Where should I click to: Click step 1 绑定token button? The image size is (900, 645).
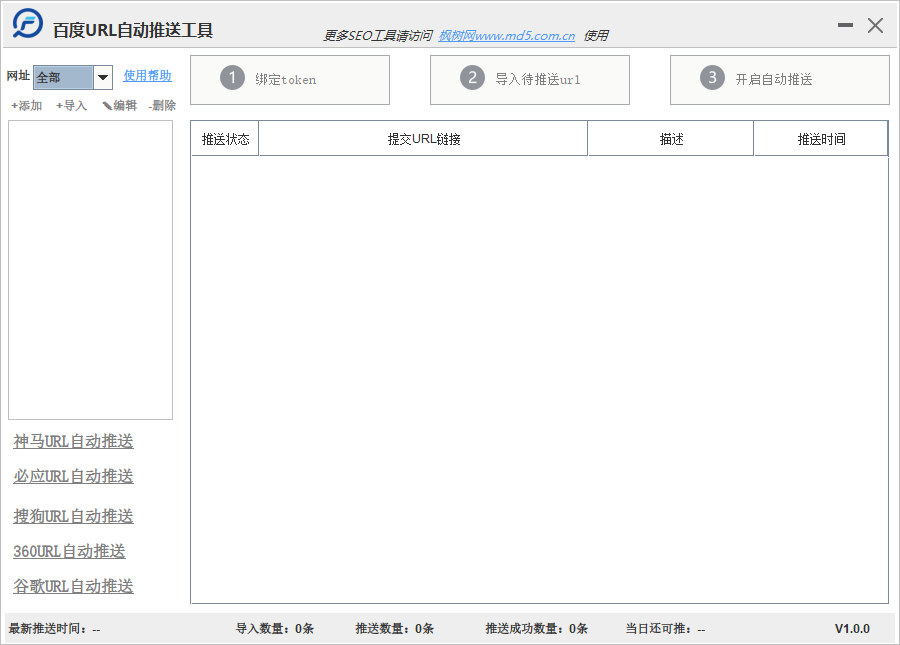[x=290, y=80]
